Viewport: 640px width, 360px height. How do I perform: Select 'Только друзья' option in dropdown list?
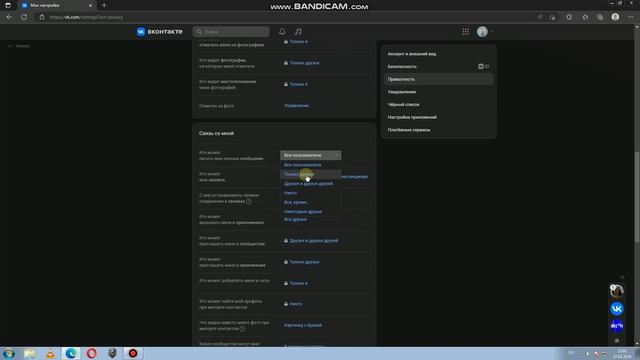click(311, 174)
